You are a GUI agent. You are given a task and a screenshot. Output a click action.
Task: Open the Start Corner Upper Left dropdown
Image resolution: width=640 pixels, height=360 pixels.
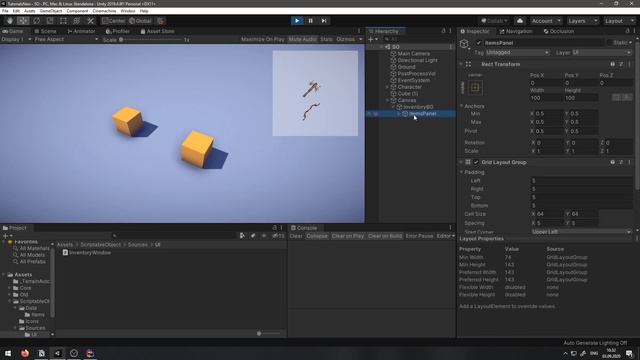(581, 232)
